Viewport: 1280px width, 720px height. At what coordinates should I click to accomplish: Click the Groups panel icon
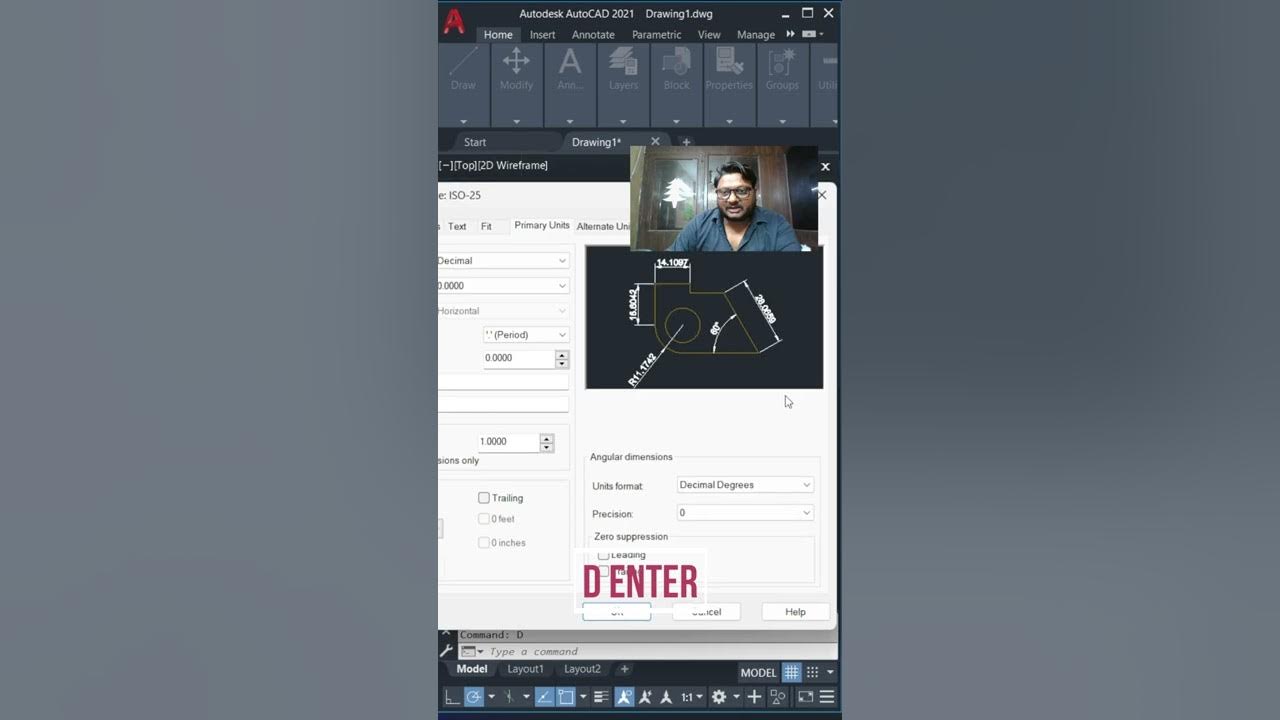[x=782, y=62]
